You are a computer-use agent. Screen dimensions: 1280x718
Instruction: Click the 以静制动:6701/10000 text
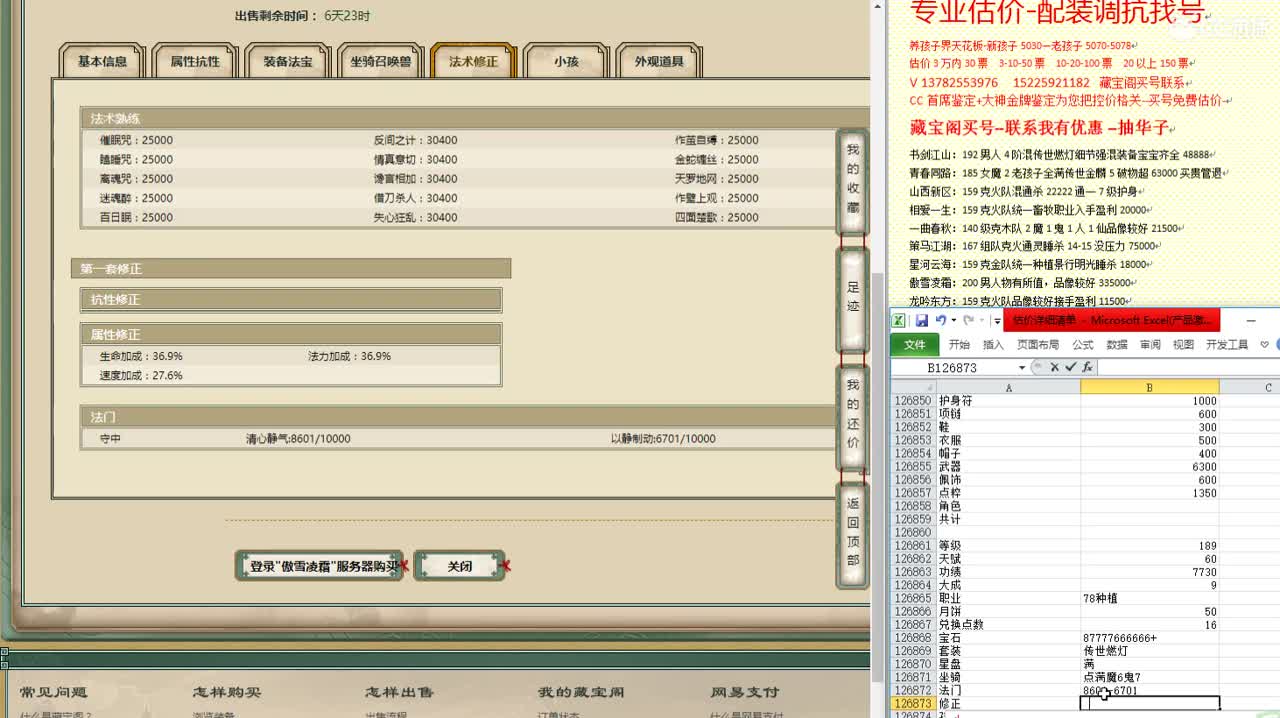[x=663, y=439]
